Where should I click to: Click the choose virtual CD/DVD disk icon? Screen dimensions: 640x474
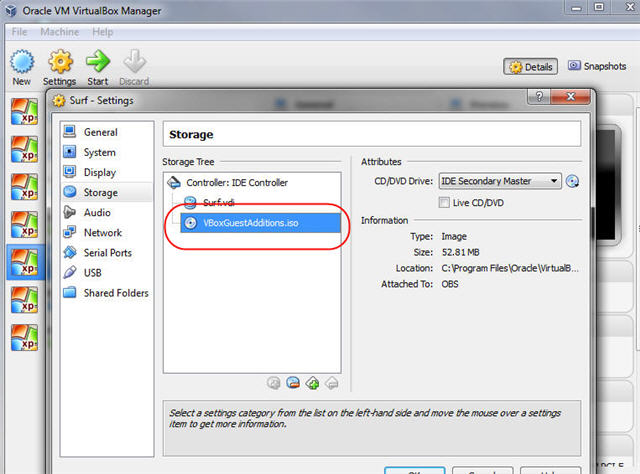click(x=572, y=181)
